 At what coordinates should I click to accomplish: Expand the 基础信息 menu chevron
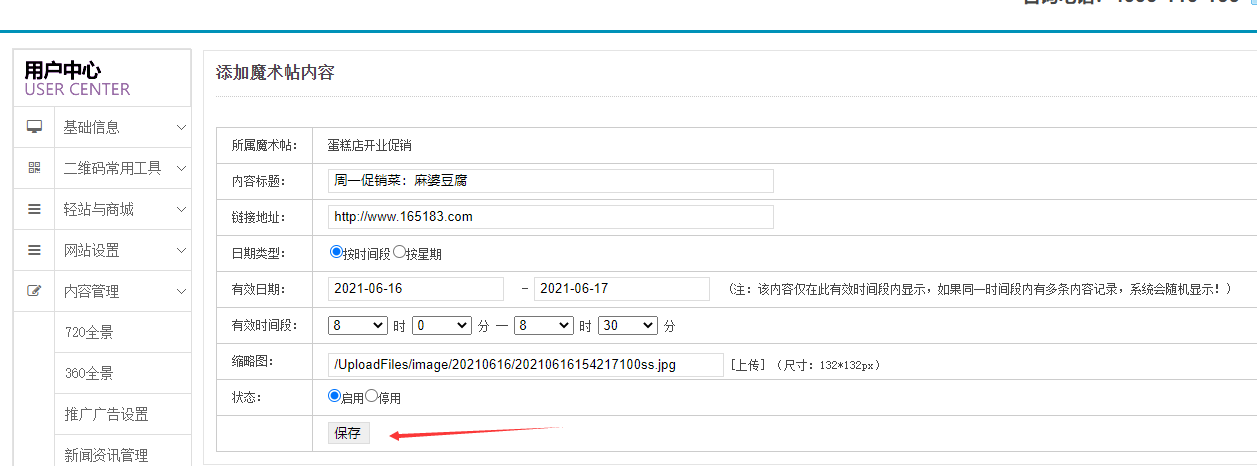click(x=181, y=127)
